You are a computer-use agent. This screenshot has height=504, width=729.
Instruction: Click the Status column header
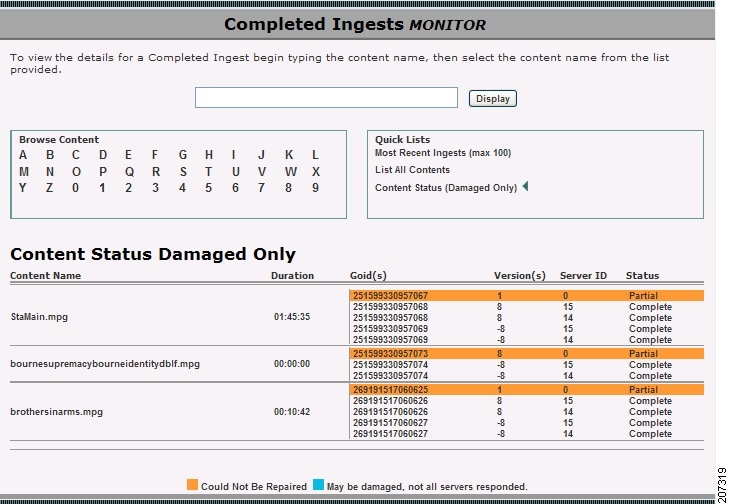pyautogui.click(x=643, y=275)
